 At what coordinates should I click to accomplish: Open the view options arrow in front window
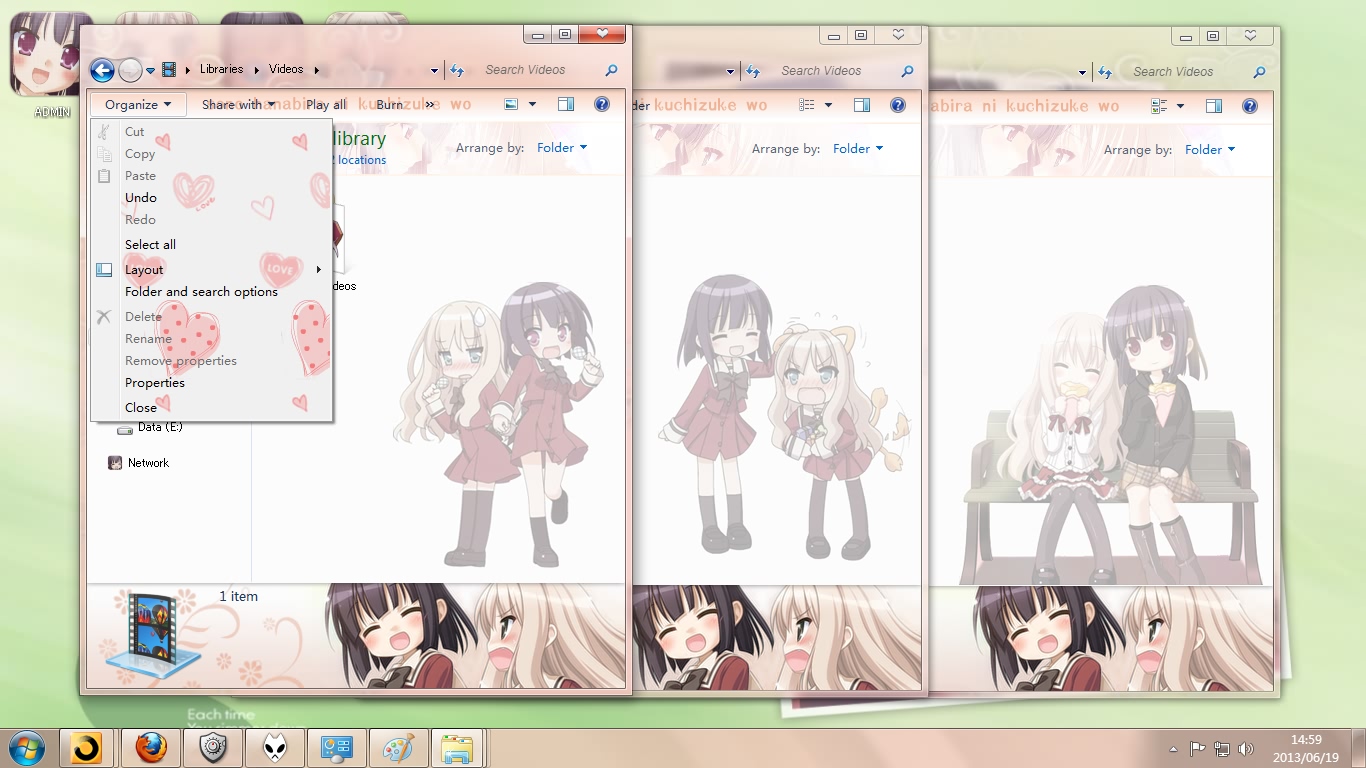[532, 104]
